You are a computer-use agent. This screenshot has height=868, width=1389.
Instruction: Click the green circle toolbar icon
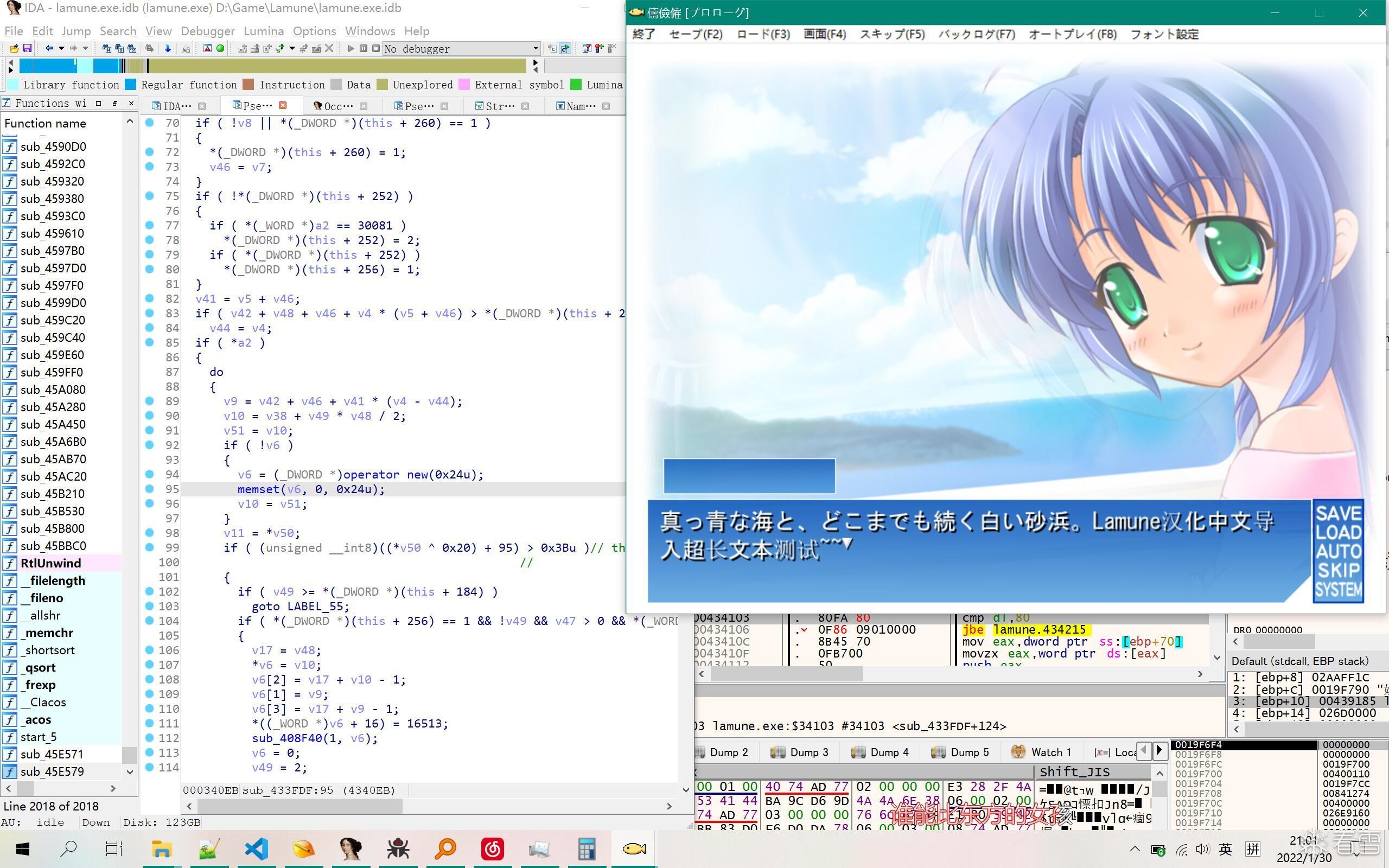(220, 49)
